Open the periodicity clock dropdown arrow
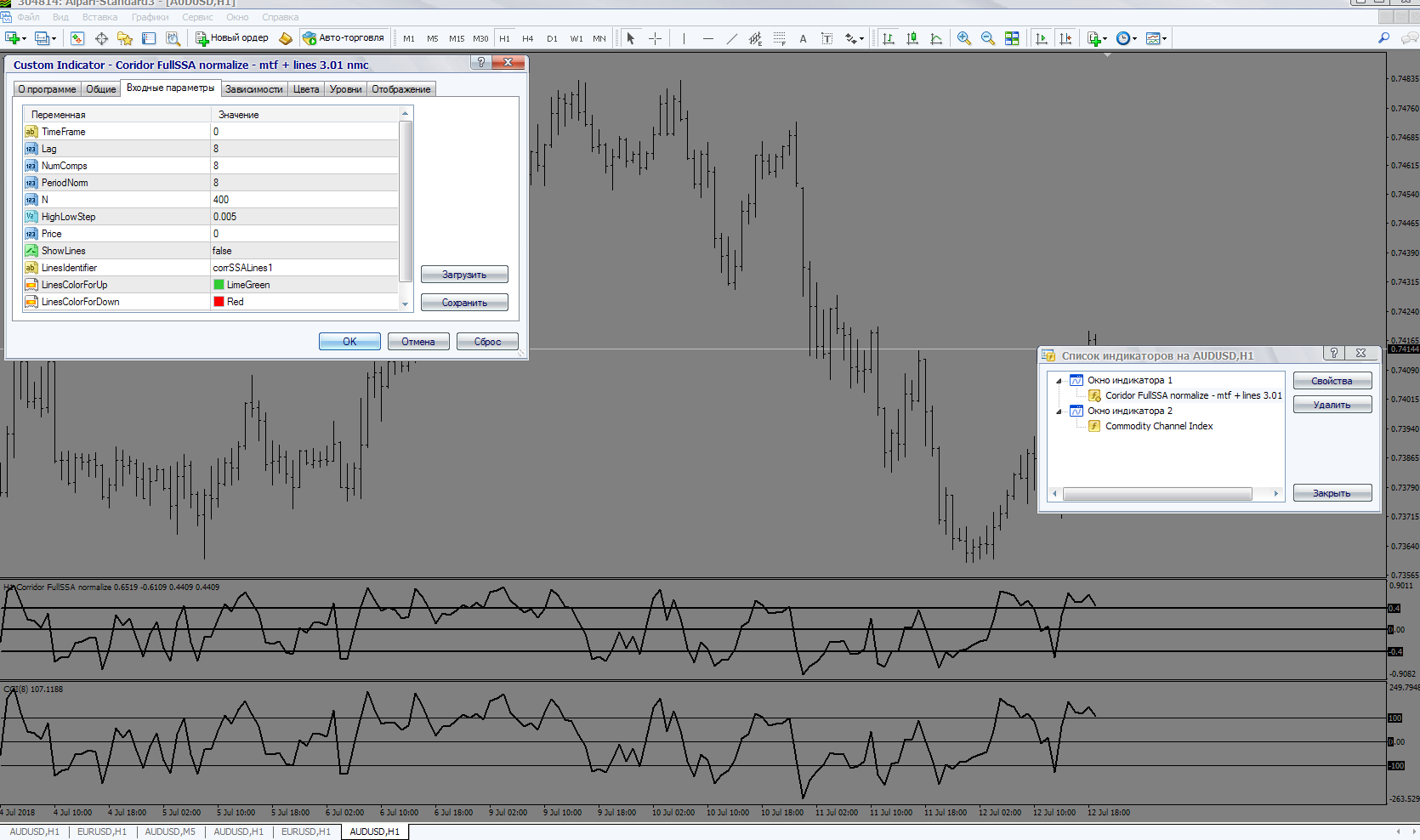1420x840 pixels. [1134, 39]
